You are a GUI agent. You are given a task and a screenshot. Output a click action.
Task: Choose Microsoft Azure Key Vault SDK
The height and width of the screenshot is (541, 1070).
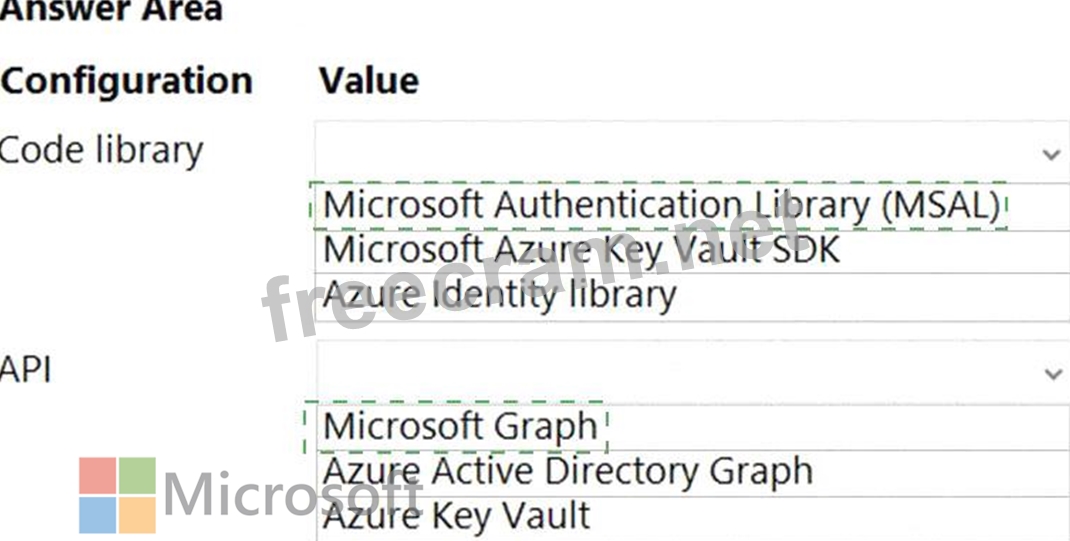click(x=581, y=250)
